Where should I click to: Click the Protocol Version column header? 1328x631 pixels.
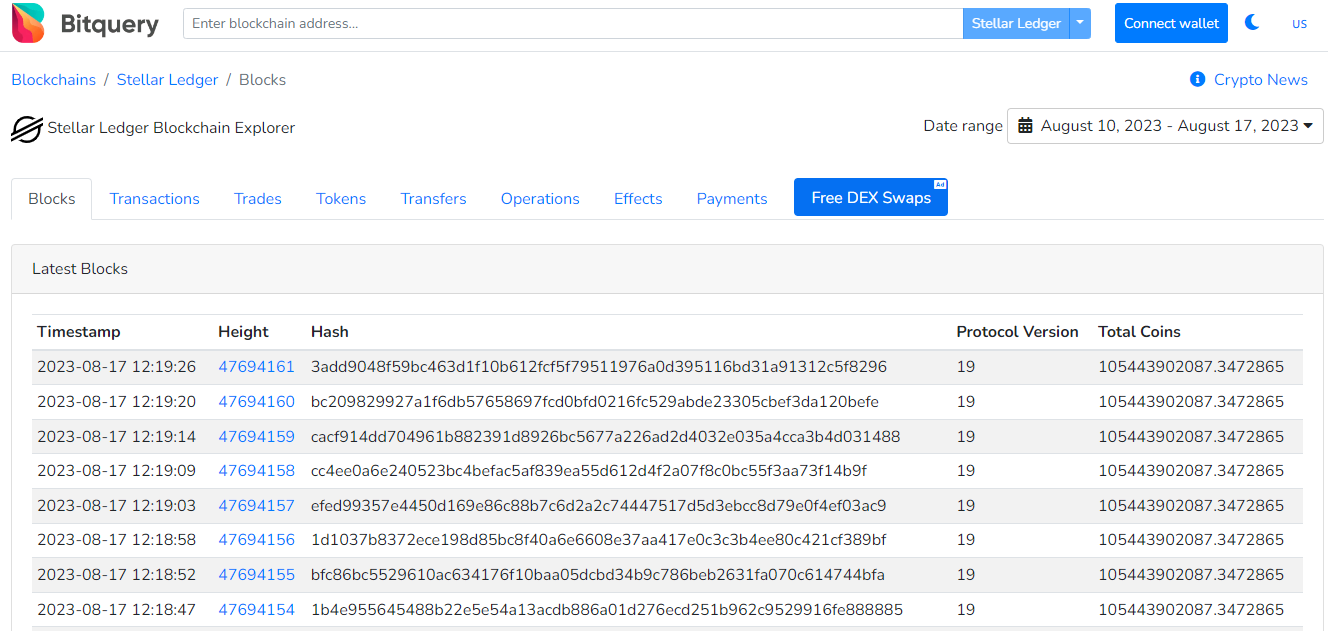1017,332
